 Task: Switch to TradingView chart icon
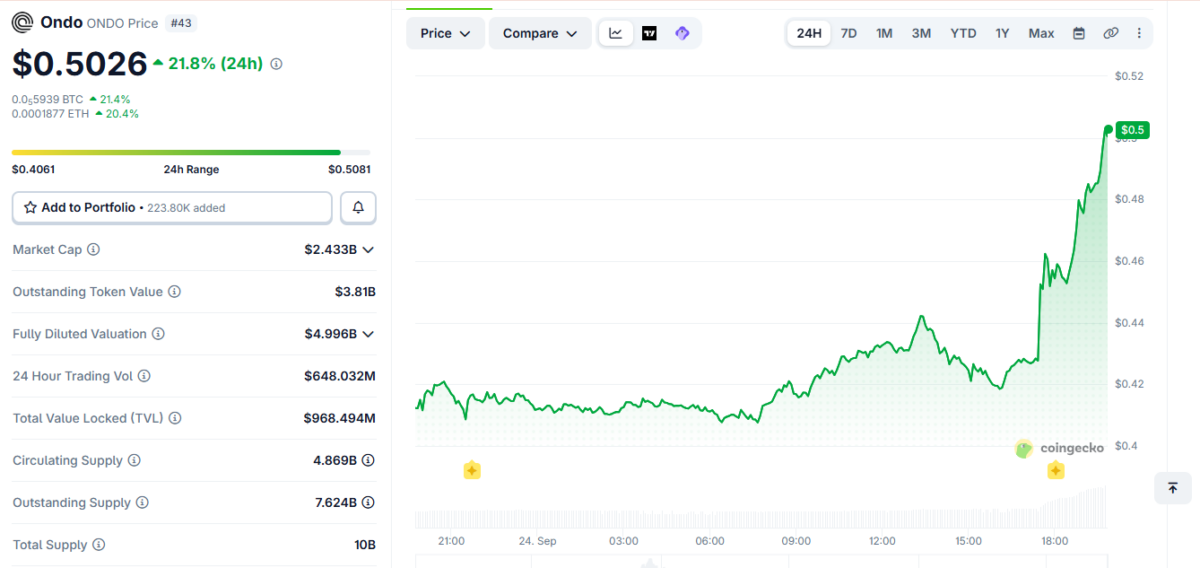[x=649, y=33]
